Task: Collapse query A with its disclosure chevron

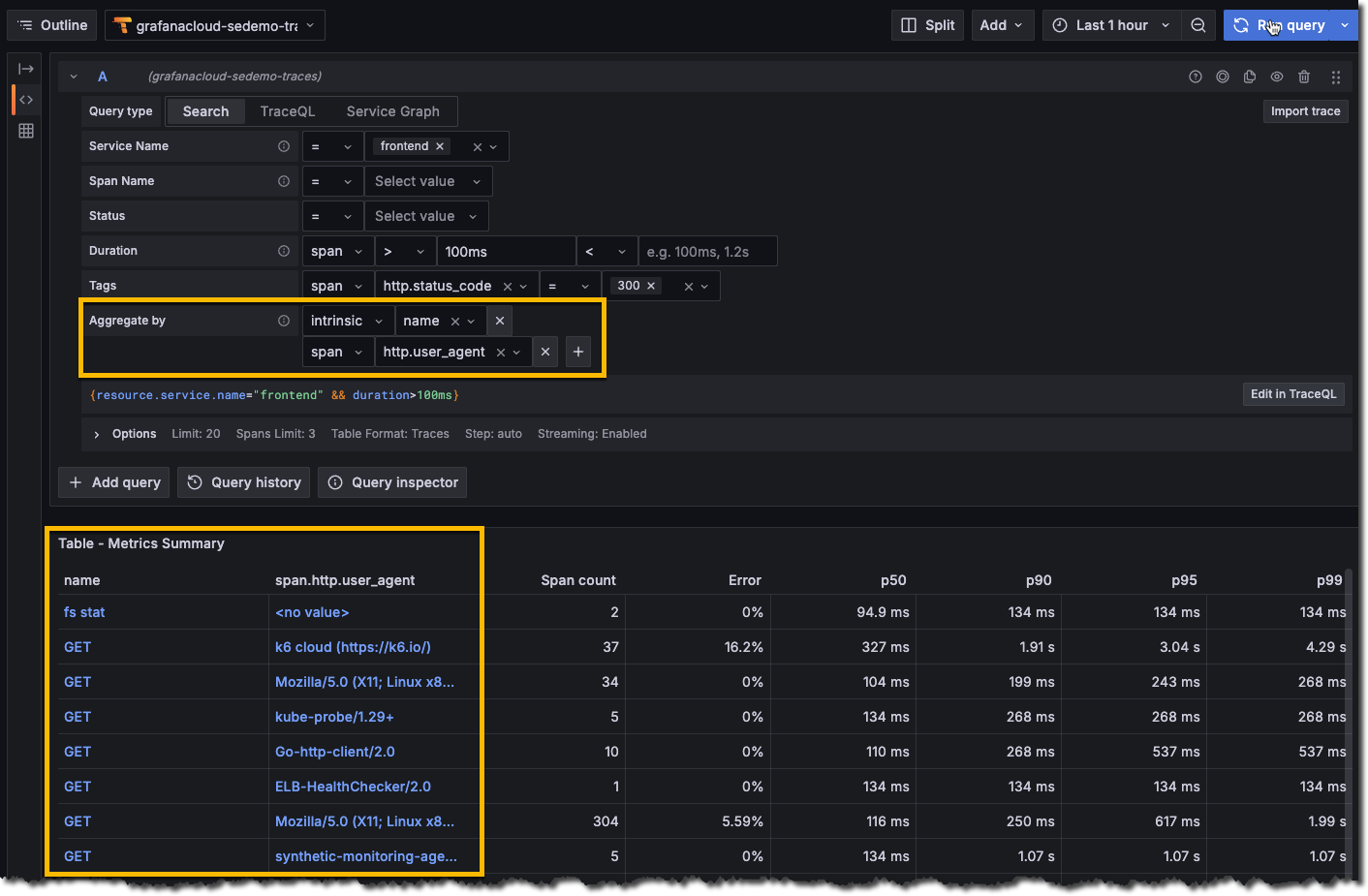Action: click(x=73, y=76)
